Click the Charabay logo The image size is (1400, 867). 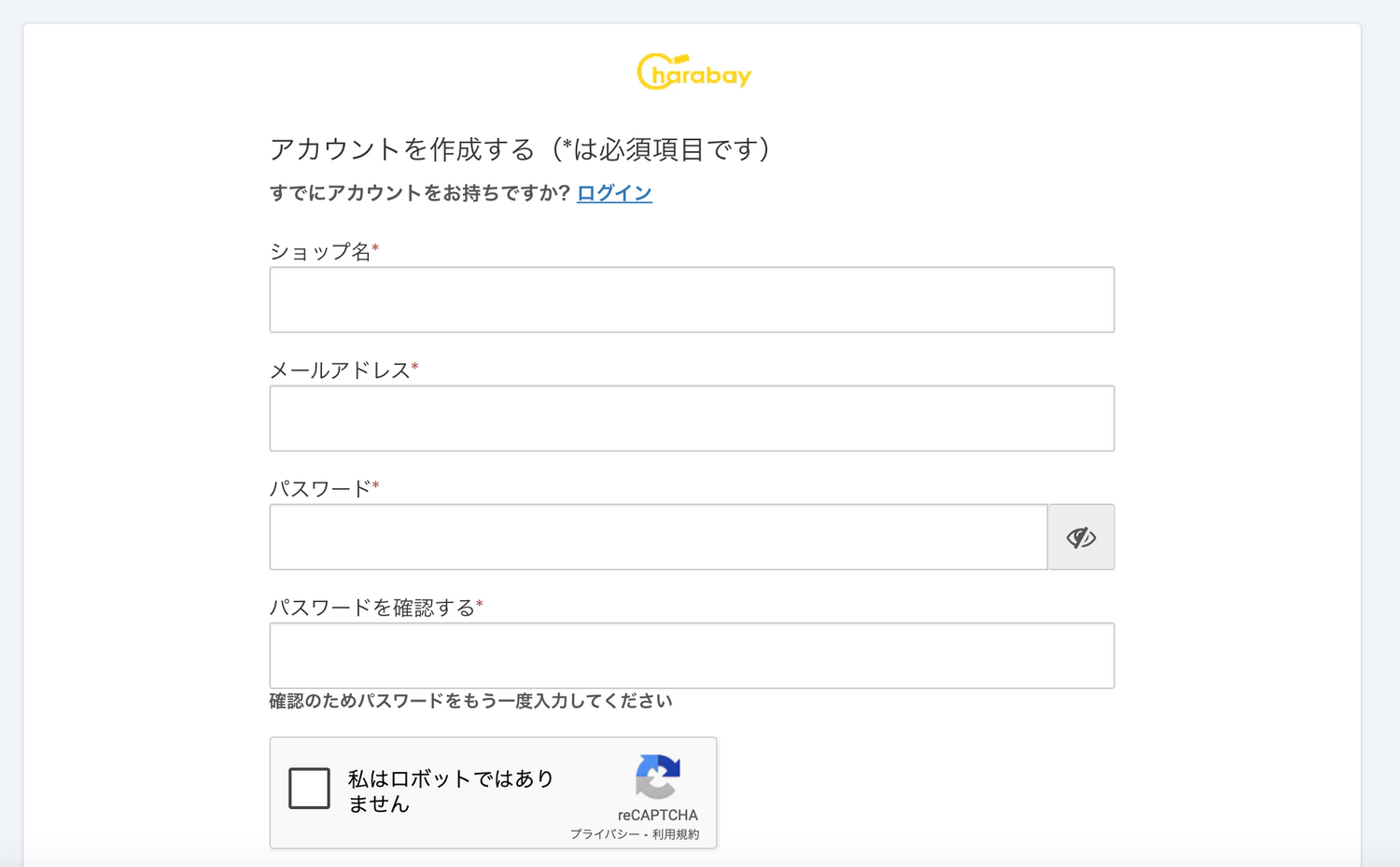(693, 72)
